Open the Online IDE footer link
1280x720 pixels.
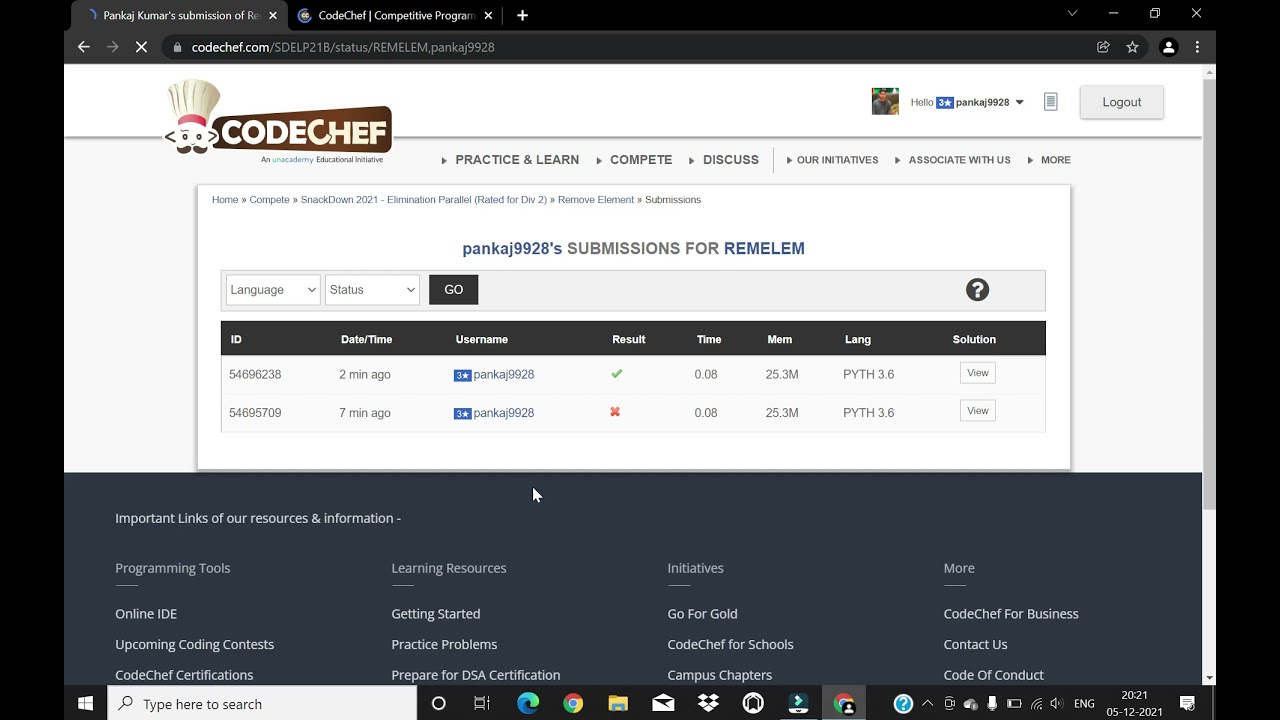[146, 614]
